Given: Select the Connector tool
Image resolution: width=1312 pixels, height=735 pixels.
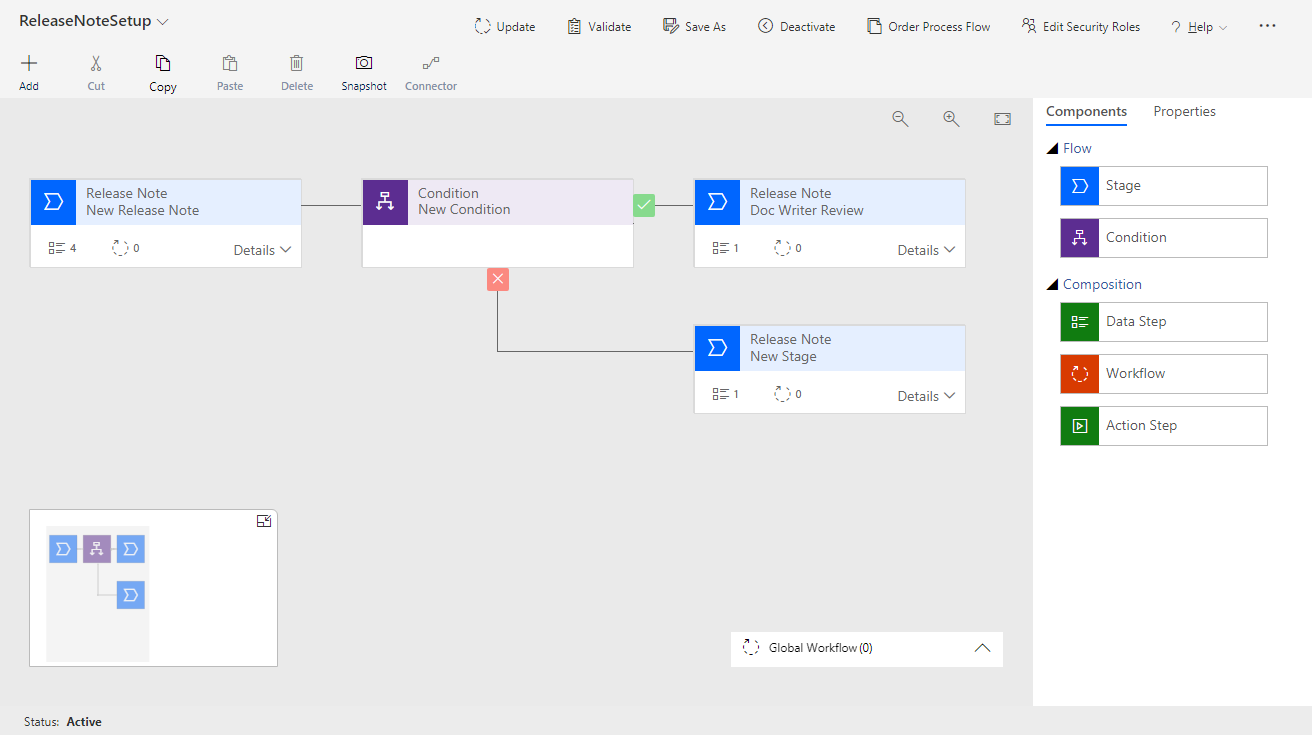Looking at the screenshot, I should [431, 65].
